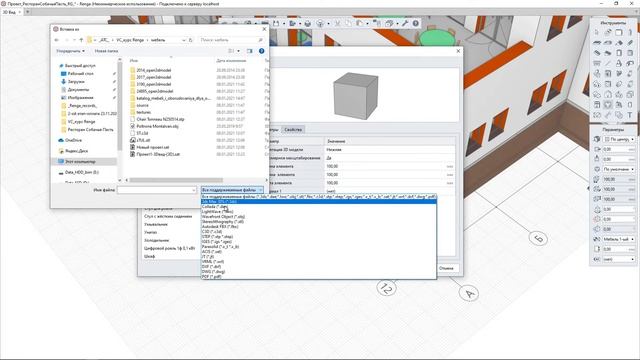Open the 'По центру' alignment dropdown in Parameters
640x360 pixels.
(619, 139)
